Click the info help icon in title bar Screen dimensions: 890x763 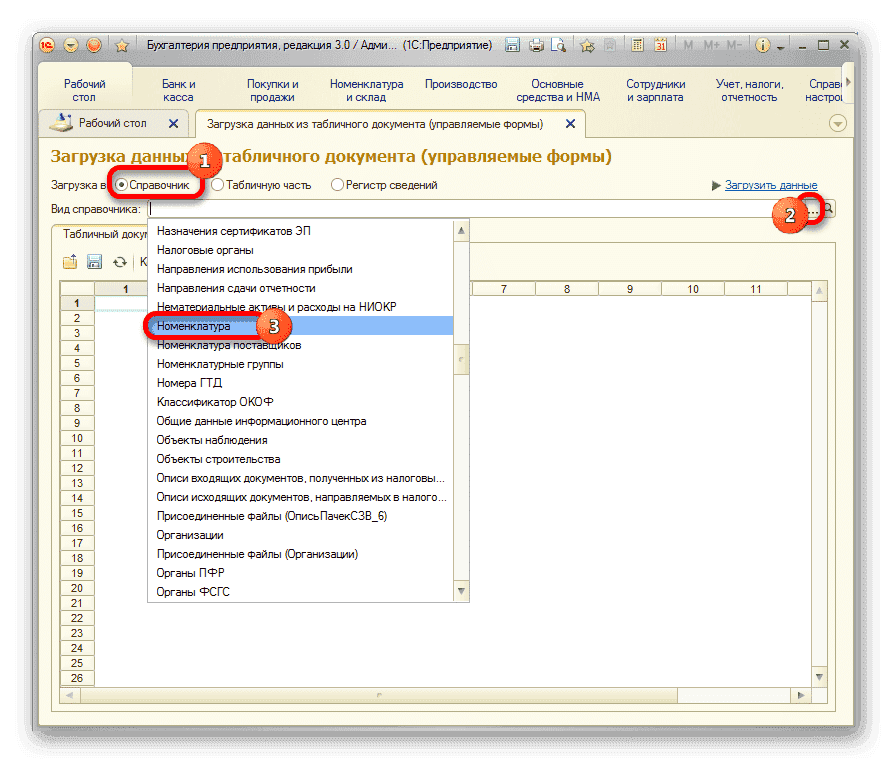click(x=762, y=45)
